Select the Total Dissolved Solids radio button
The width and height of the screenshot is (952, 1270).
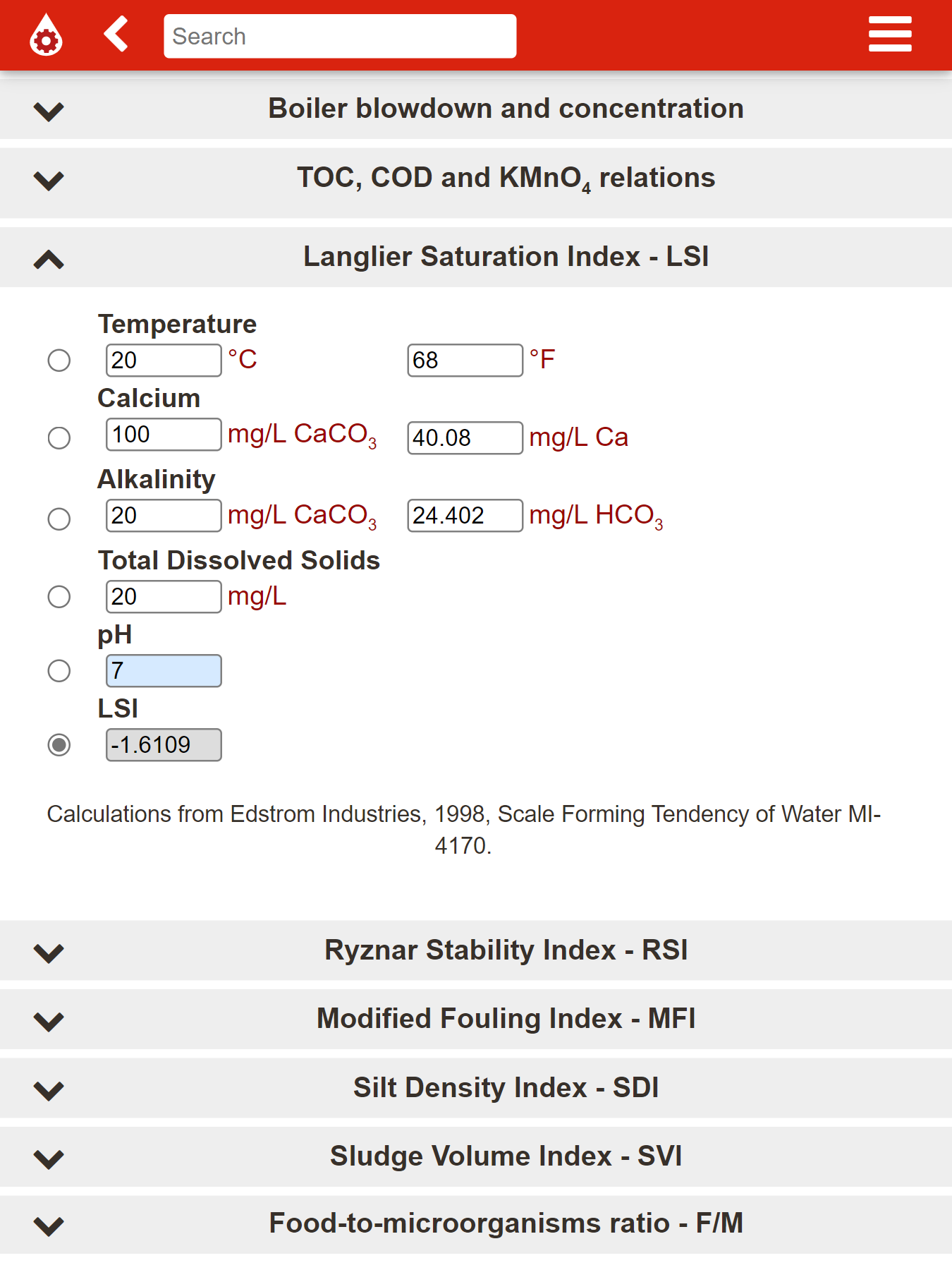[59, 597]
